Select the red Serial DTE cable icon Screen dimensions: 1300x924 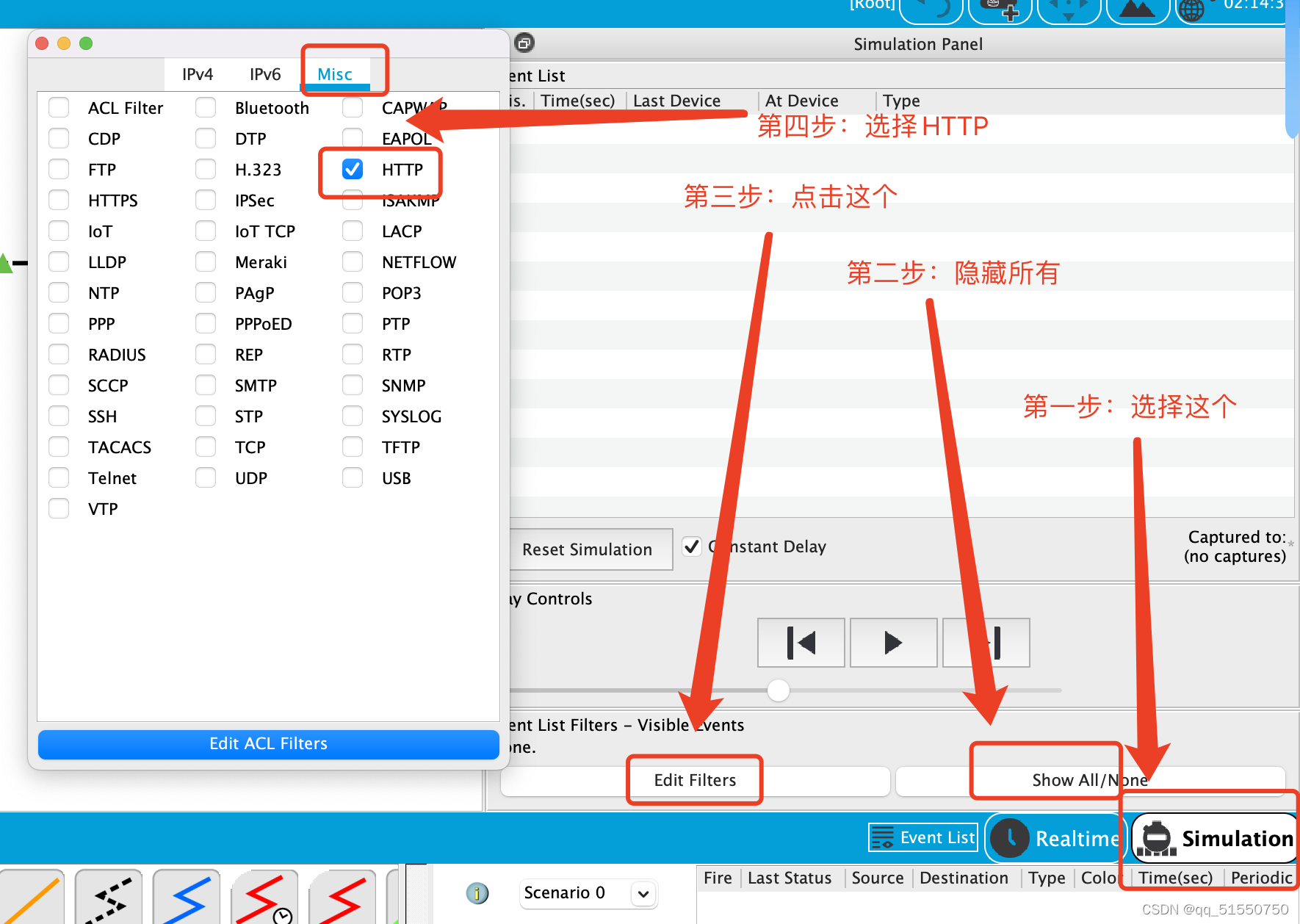(x=342, y=898)
